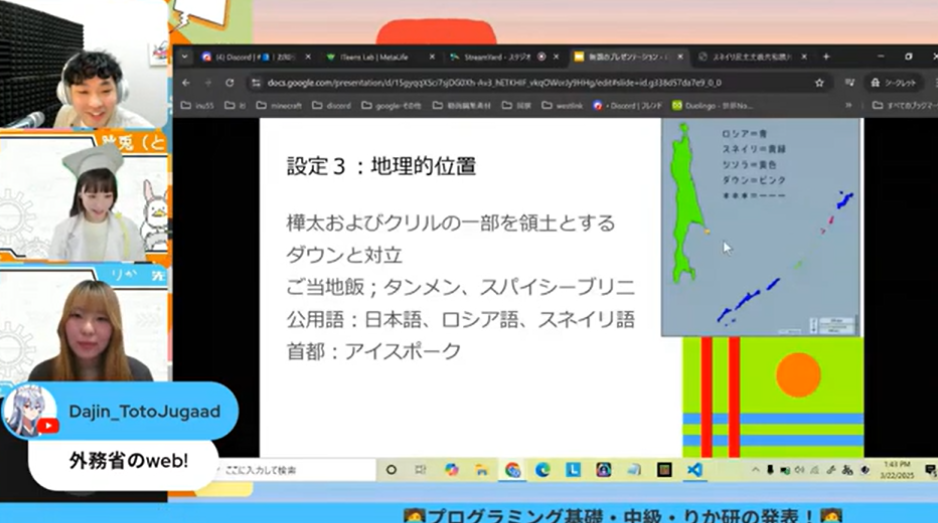Viewport: 938px width, 523px height.
Task: Bookmark this page with the star
Action: pos(819,83)
